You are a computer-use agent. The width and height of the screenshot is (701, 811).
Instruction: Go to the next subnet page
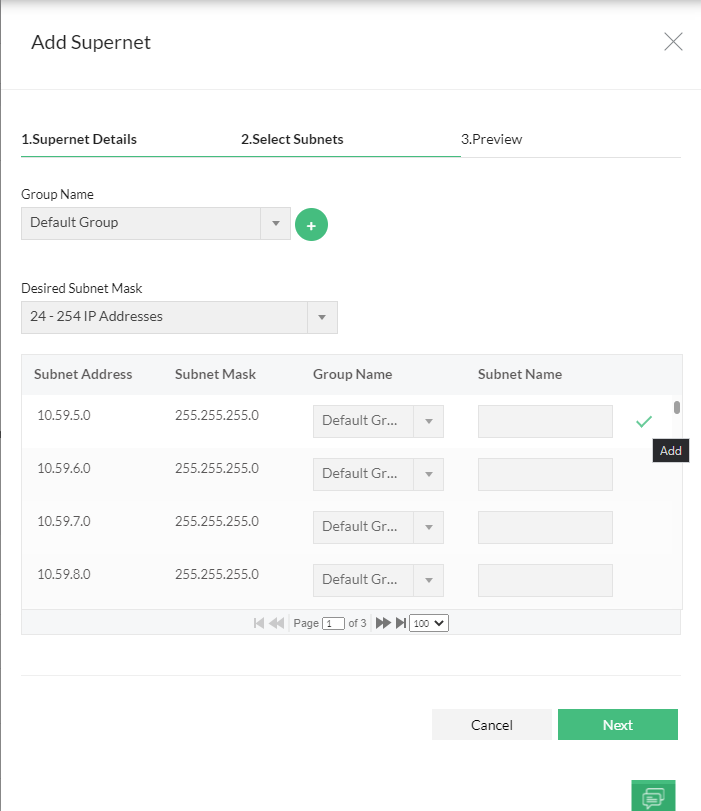(x=382, y=623)
